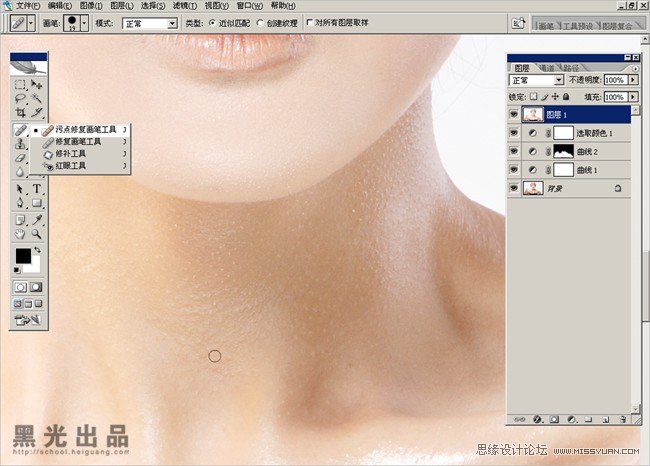
Task: Open tool preset picker arrow
Action: (31, 23)
